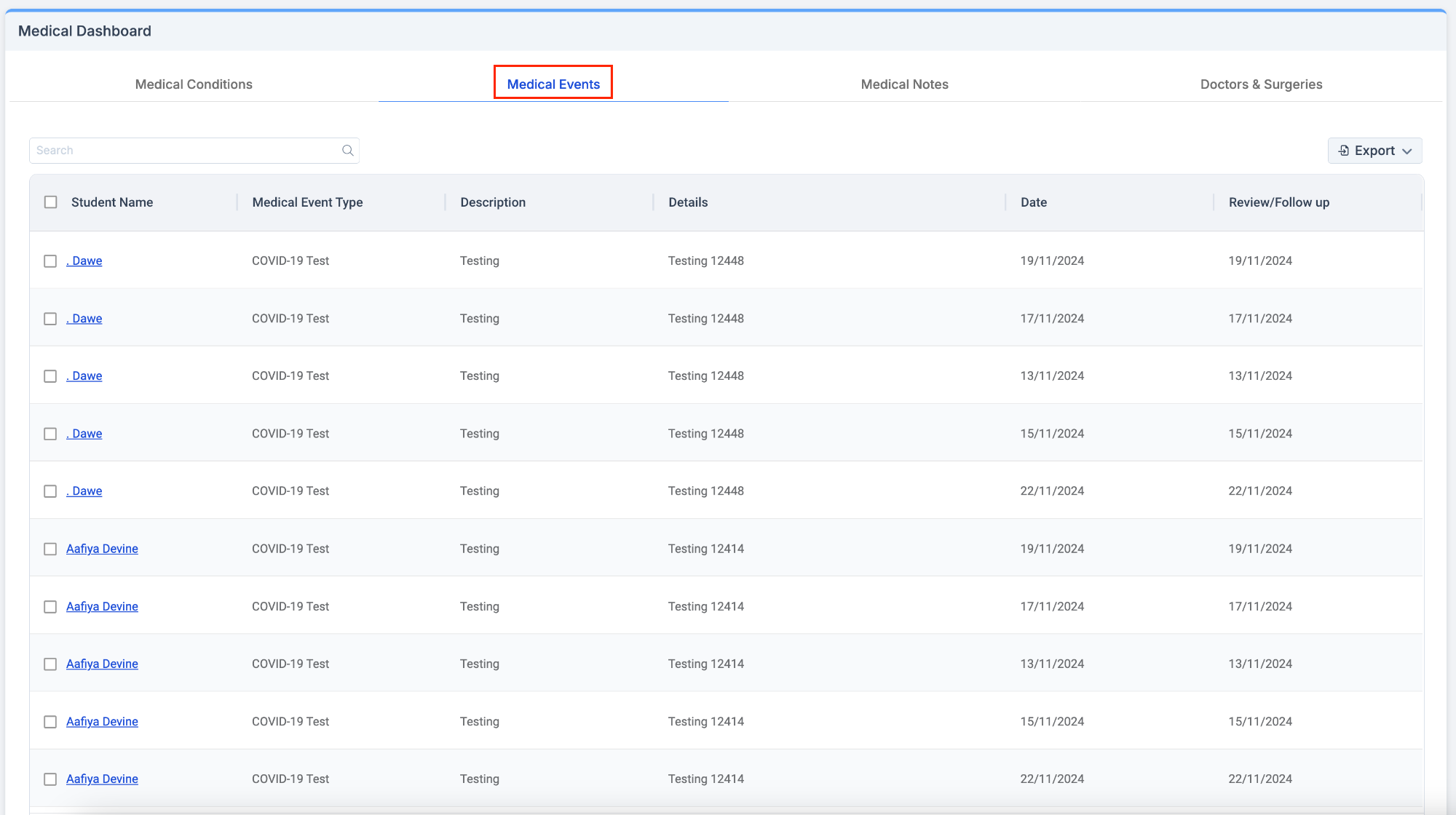Click Date cell 22/11/2024 in Dawe's row
The image size is (1456, 815).
pos(1052,490)
